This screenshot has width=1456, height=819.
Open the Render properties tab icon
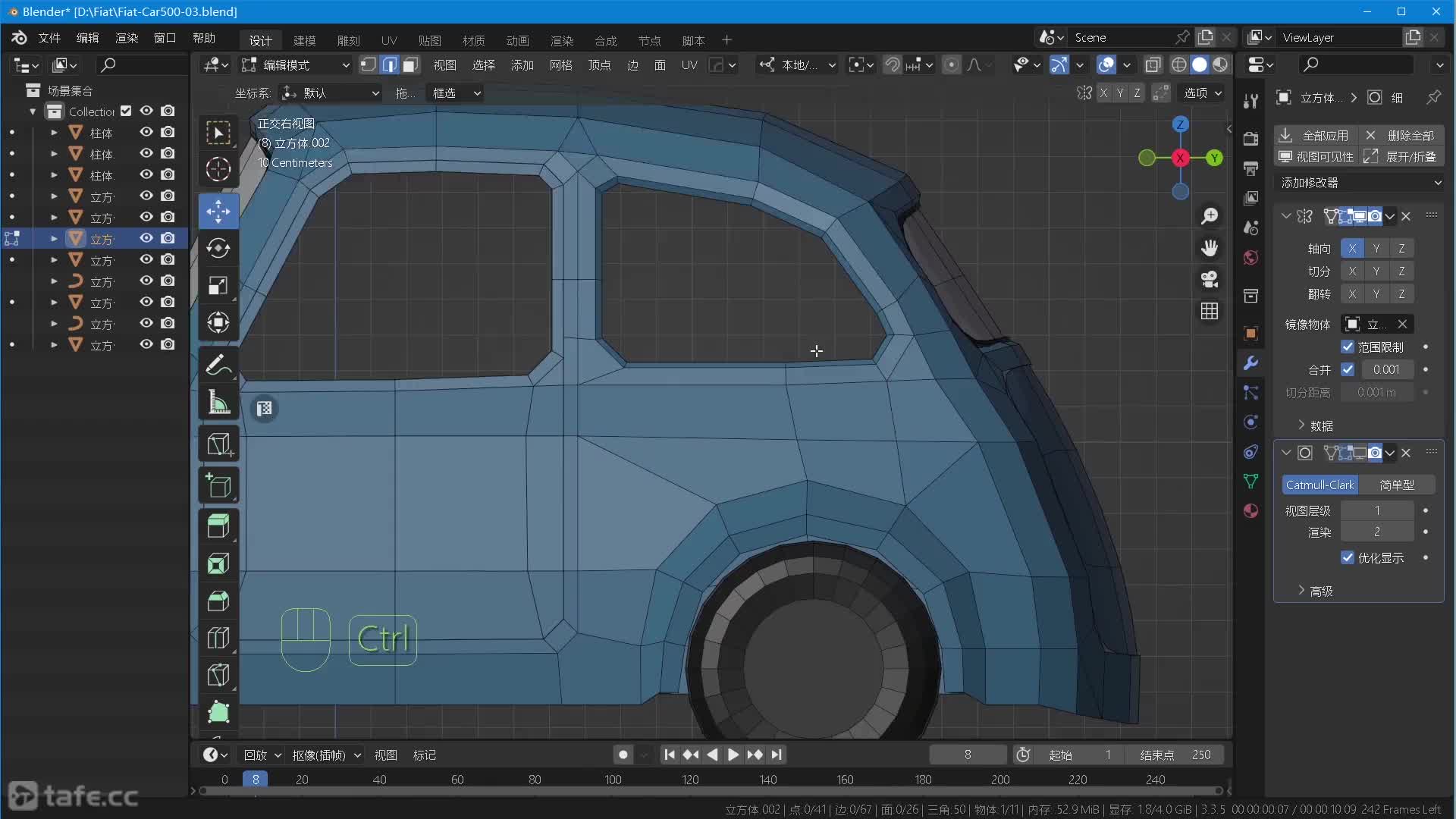(x=1250, y=138)
